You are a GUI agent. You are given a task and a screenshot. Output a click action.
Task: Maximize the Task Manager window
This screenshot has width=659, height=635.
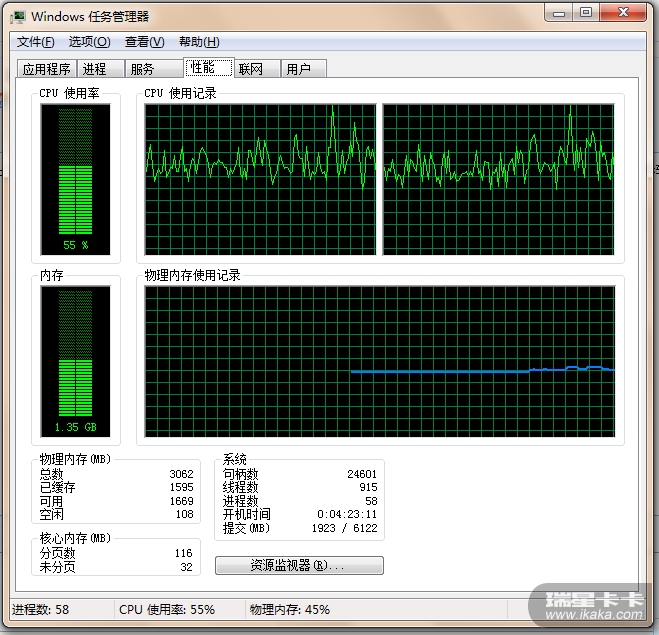click(586, 13)
